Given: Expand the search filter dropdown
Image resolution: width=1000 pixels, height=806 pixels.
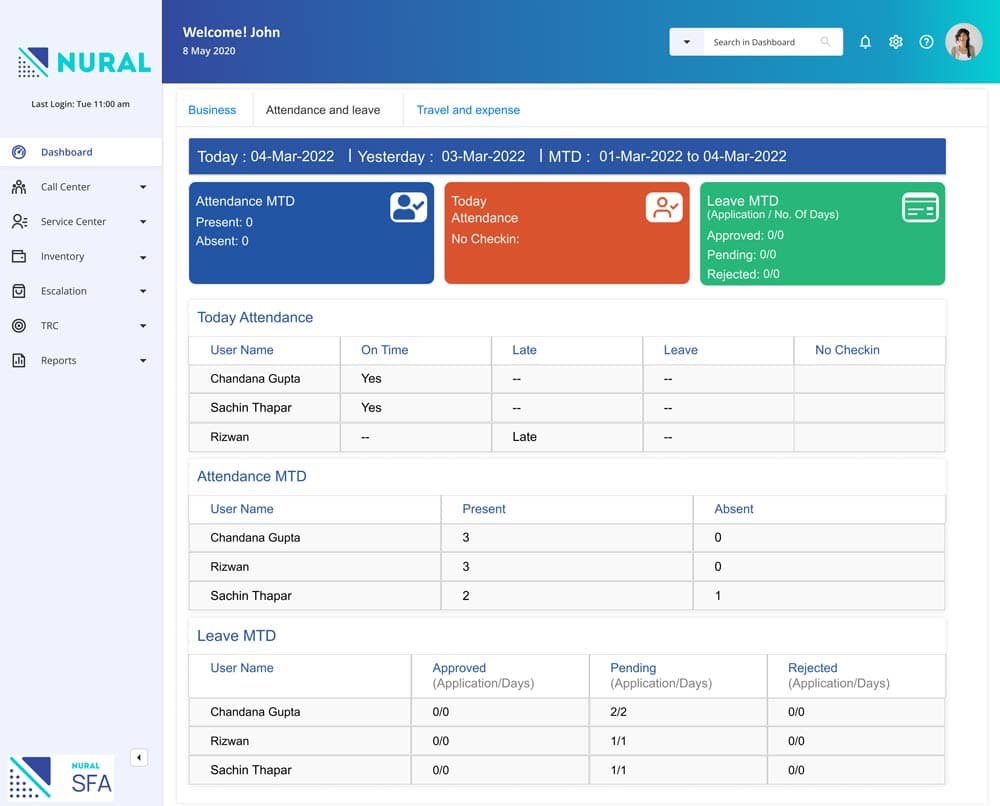Looking at the screenshot, I should [686, 42].
